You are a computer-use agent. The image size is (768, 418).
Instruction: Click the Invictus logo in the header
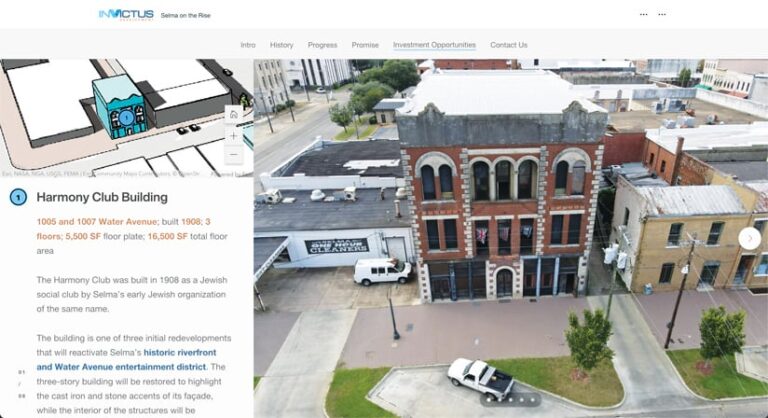[126, 15]
